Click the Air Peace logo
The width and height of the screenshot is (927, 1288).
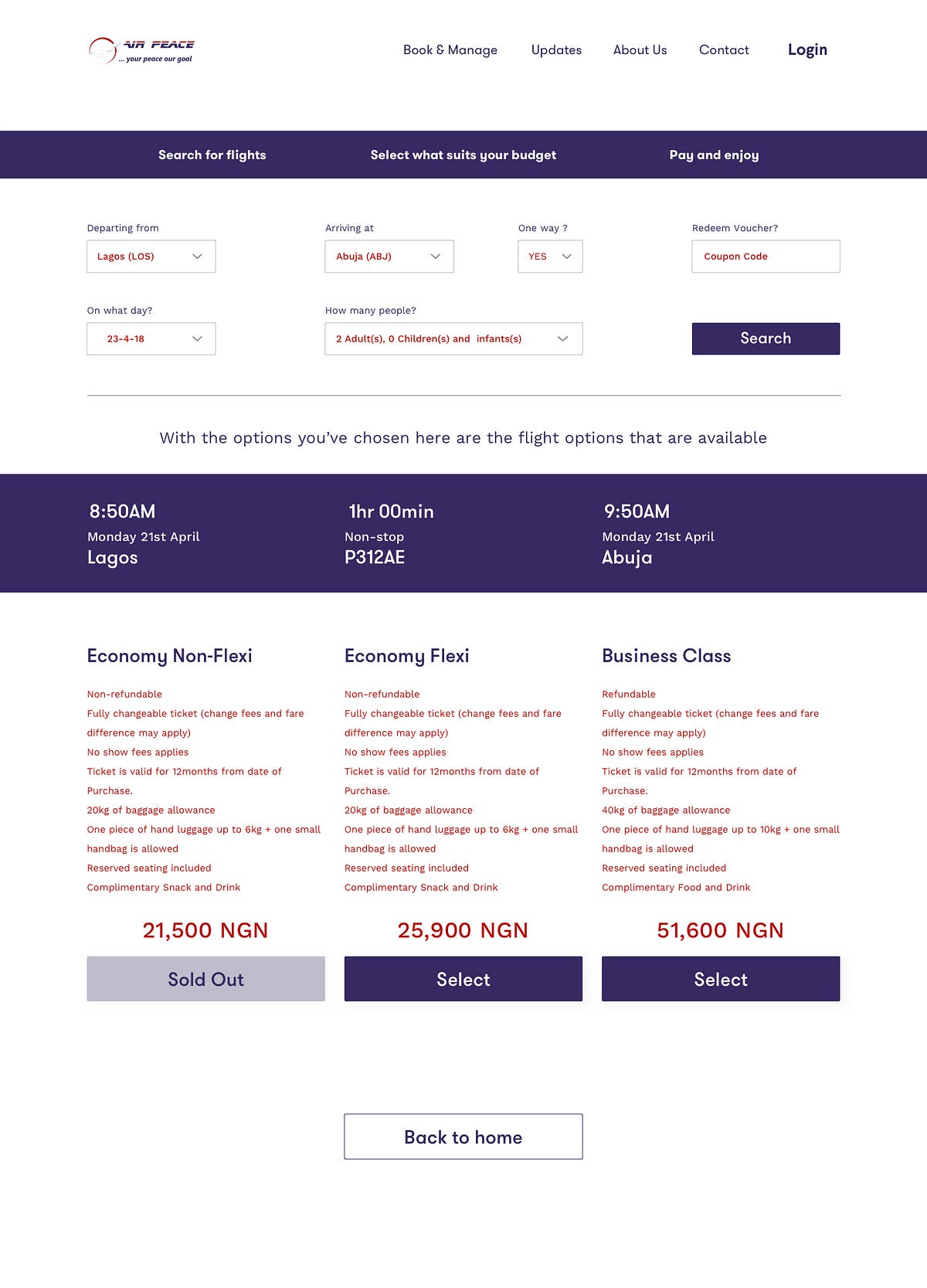pyautogui.click(x=141, y=50)
